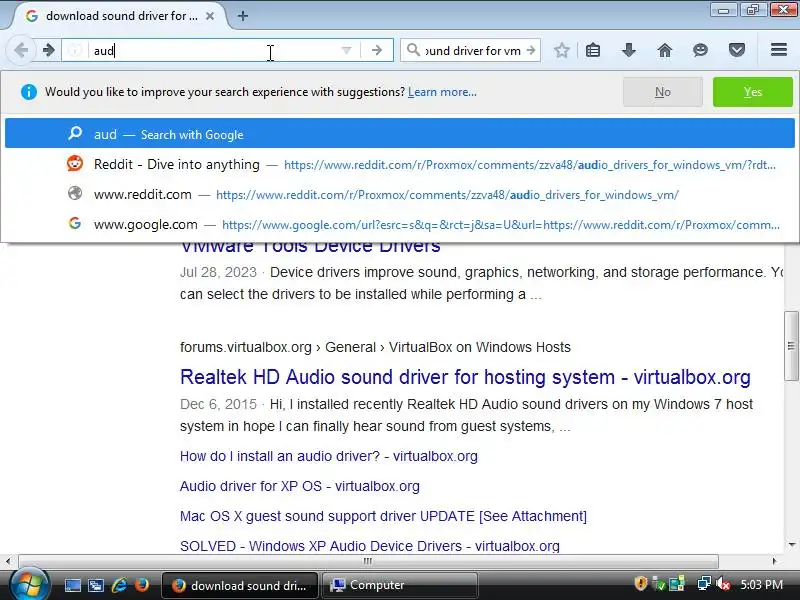Open Realtek HD Audio sound driver result
800x600 pixels.
[x=465, y=377]
